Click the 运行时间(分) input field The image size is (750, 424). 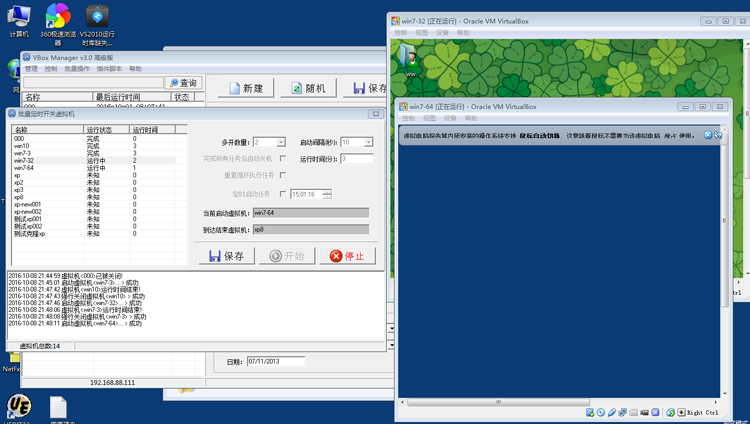point(357,159)
